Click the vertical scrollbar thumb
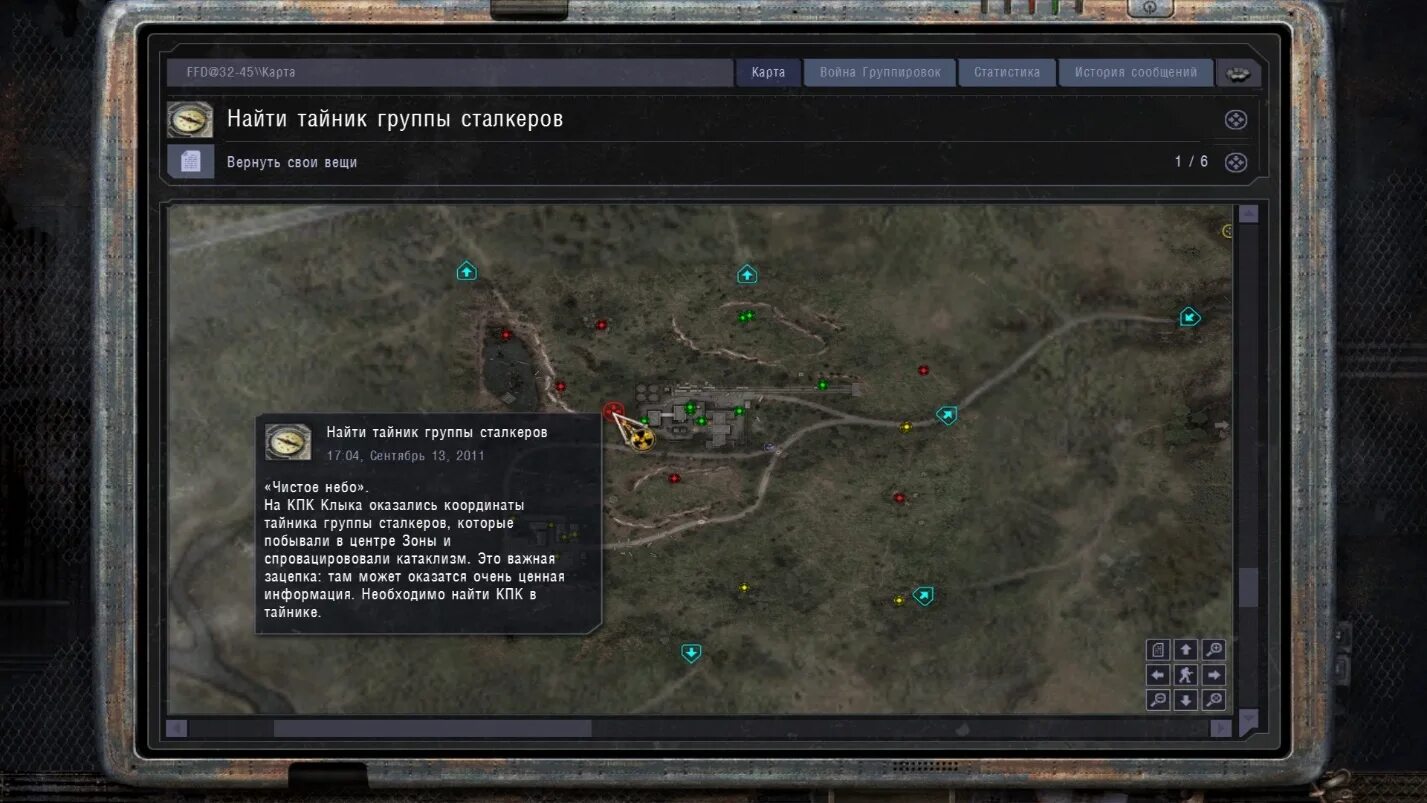Image resolution: width=1427 pixels, height=803 pixels. (x=1248, y=587)
